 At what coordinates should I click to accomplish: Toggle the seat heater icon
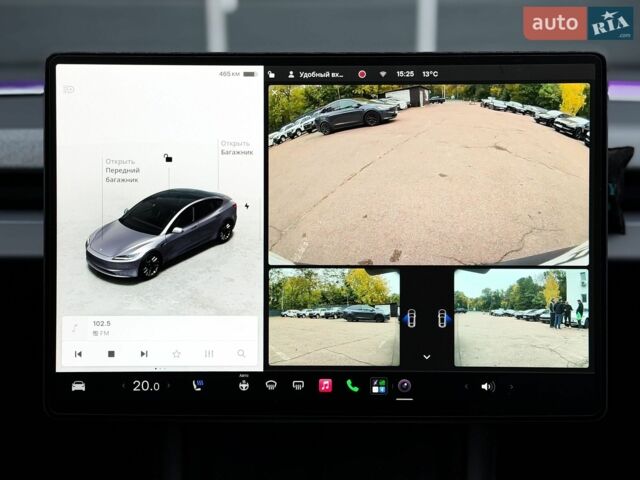click(x=198, y=385)
